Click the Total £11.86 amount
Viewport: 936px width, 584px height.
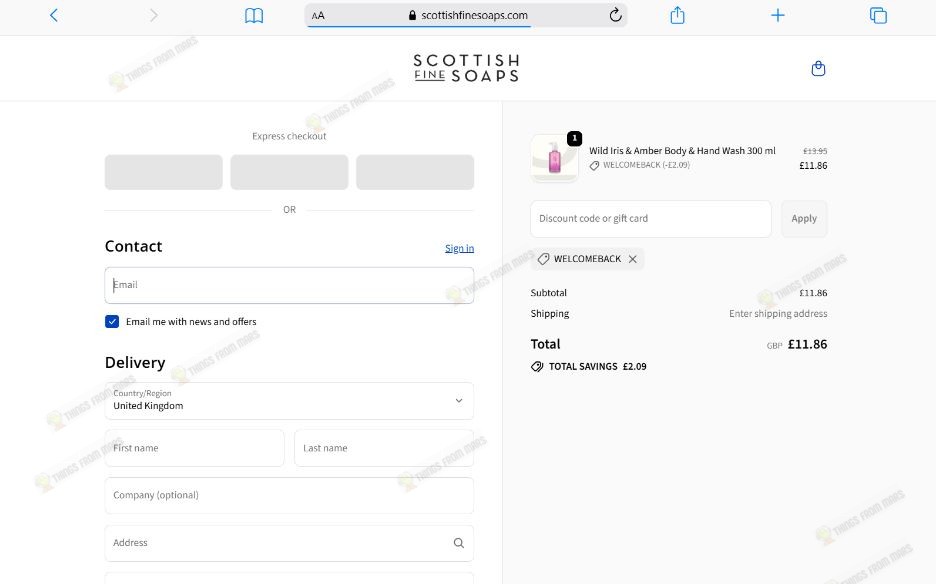pos(807,344)
